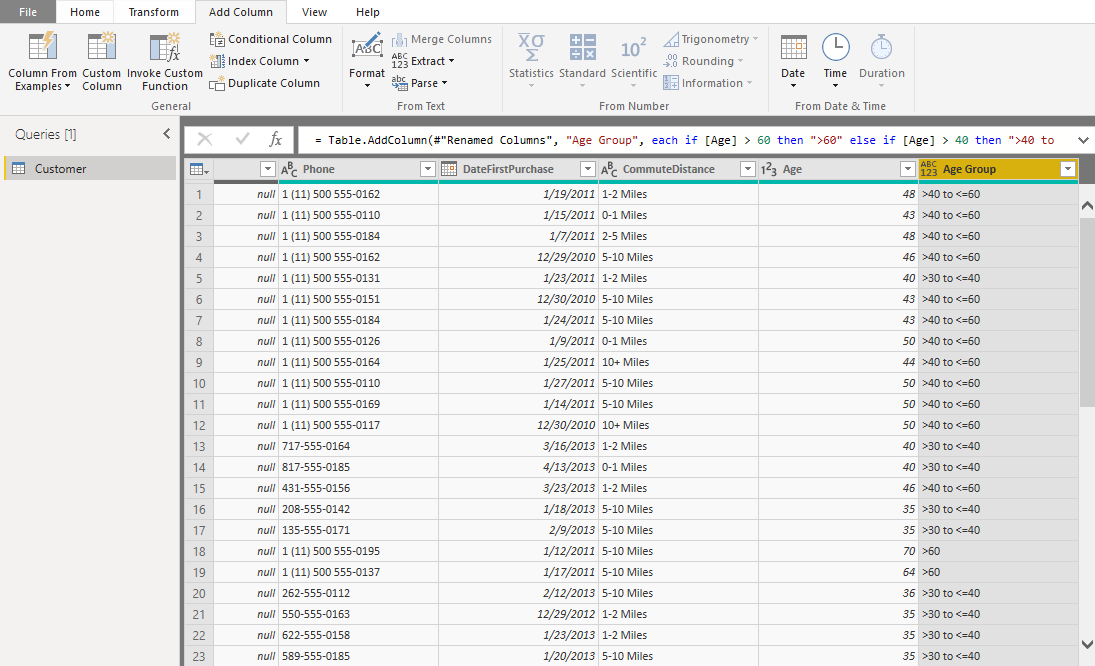Select Invoke Custom Function
Image resolution: width=1095 pixels, height=666 pixels.
point(165,61)
